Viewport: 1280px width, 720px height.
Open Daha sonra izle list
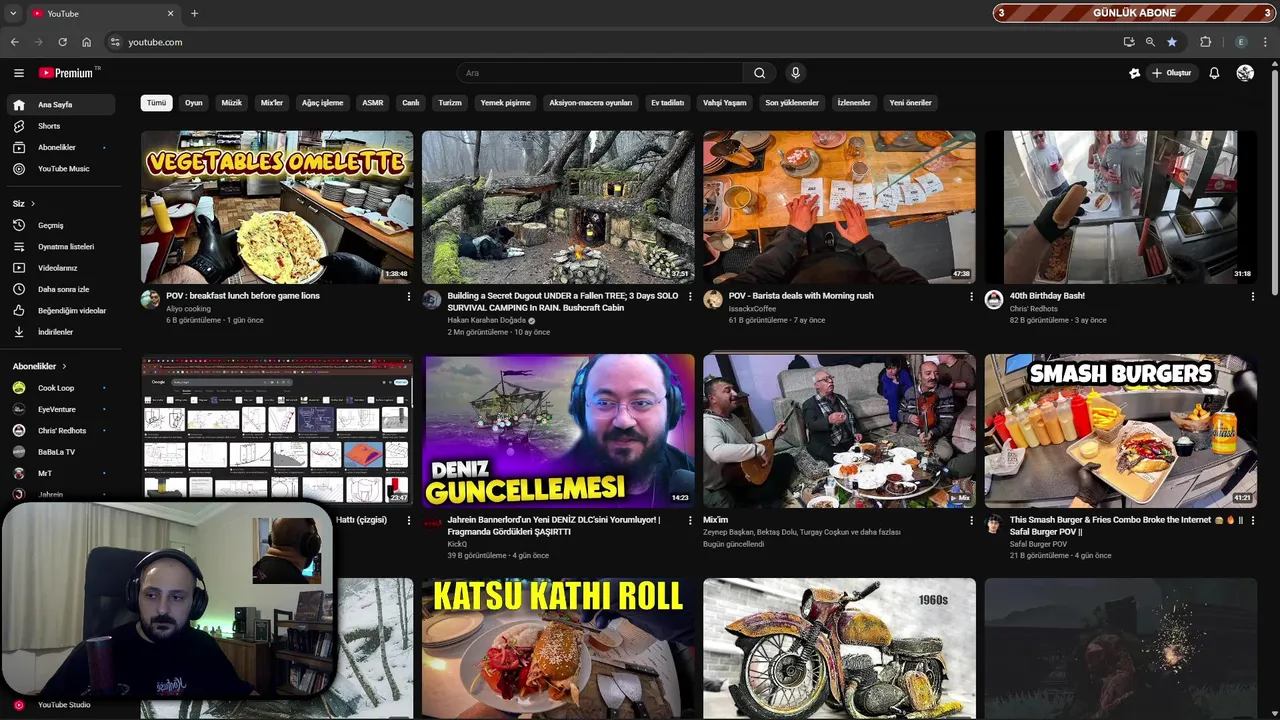coord(60,289)
